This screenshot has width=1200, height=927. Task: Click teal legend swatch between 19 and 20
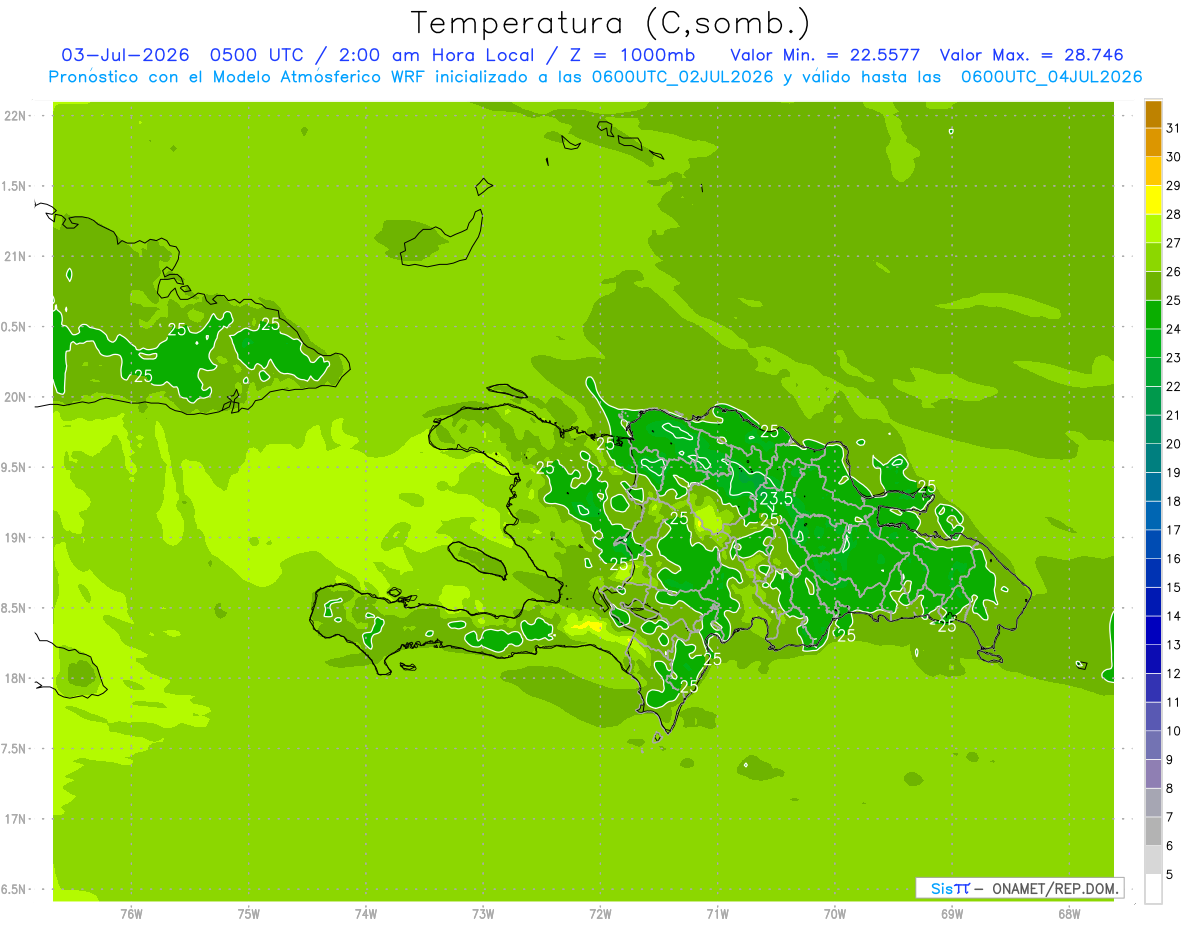click(1153, 458)
